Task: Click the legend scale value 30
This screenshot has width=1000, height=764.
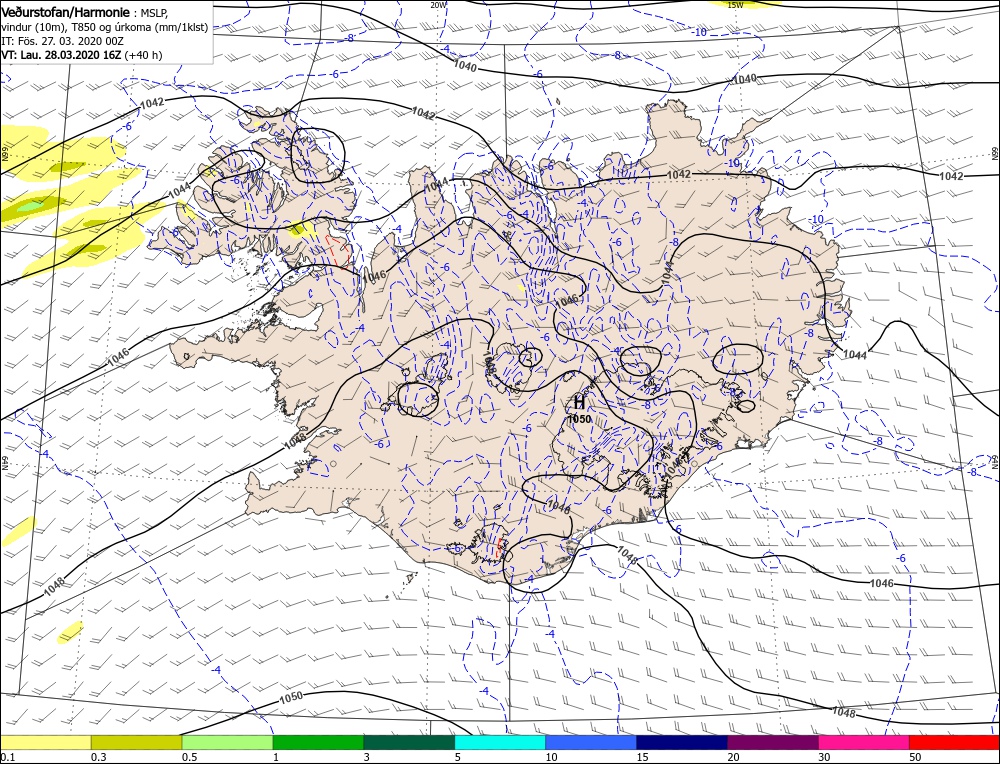Action: (824, 757)
